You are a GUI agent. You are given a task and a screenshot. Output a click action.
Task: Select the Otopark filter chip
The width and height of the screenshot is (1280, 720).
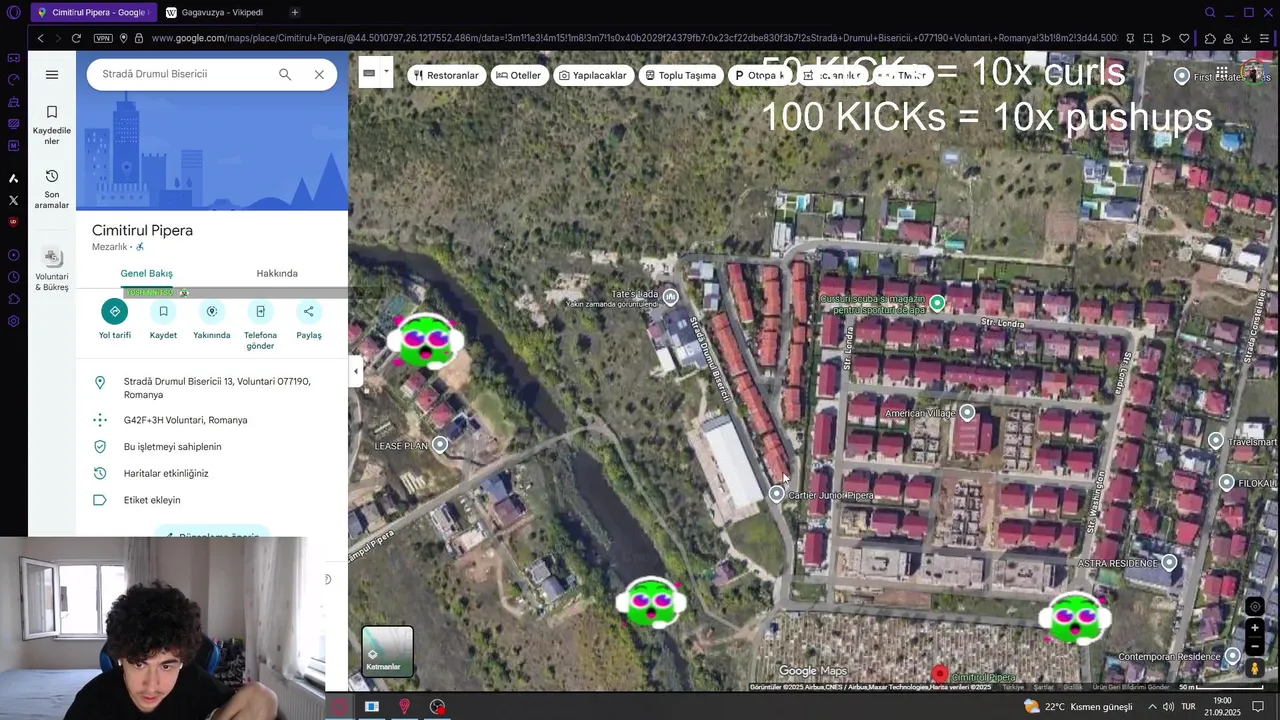760,75
